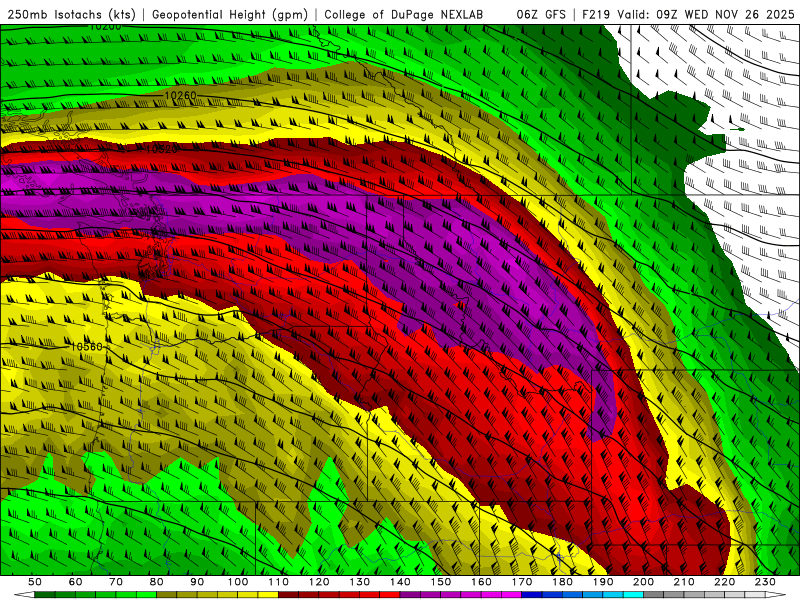
Task: Click the '06Z GFS' model run text
Action: (x=541, y=14)
